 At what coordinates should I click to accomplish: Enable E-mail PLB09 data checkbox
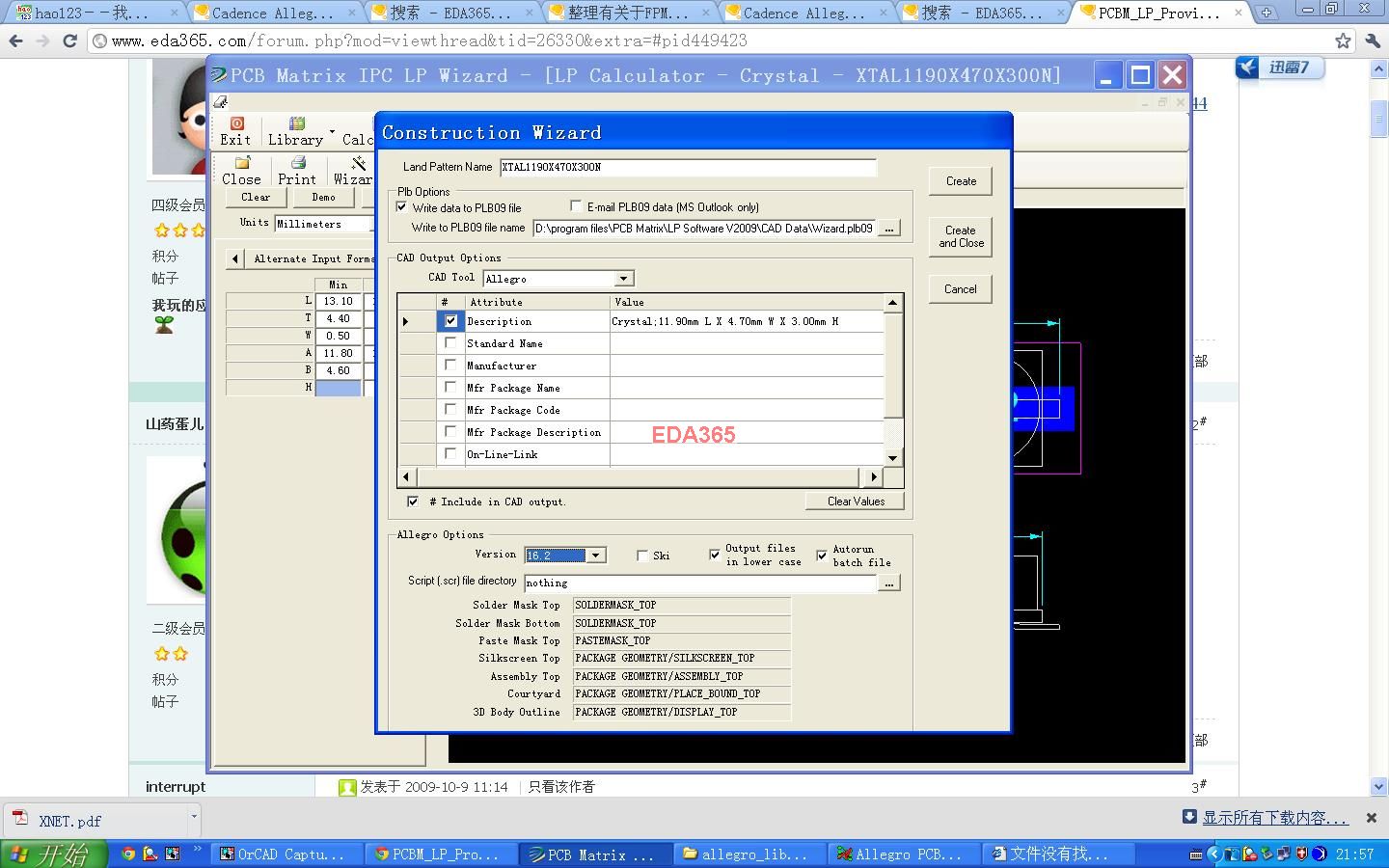[576, 206]
